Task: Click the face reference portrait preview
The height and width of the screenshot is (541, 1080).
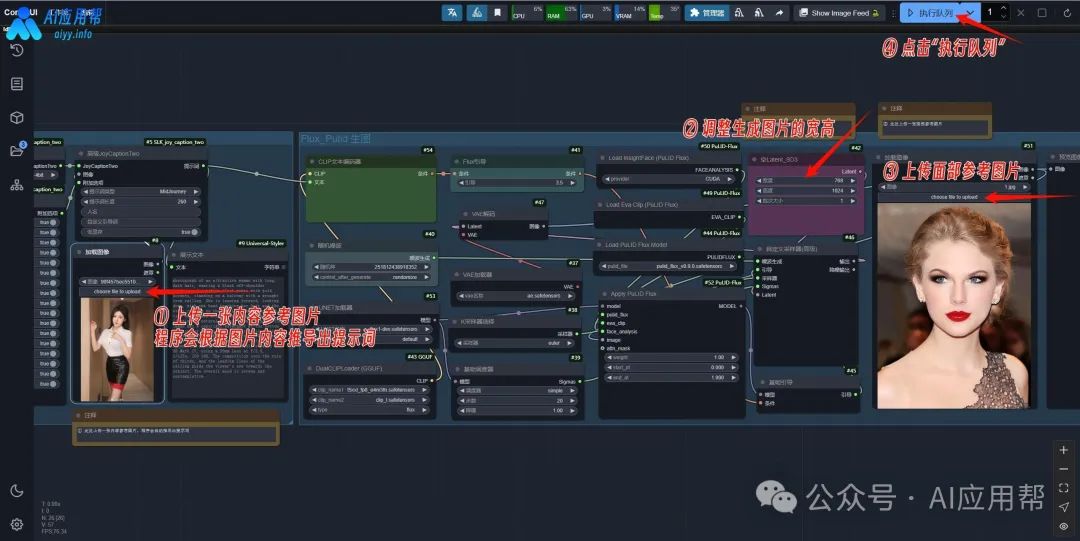Action: pyautogui.click(x=954, y=305)
